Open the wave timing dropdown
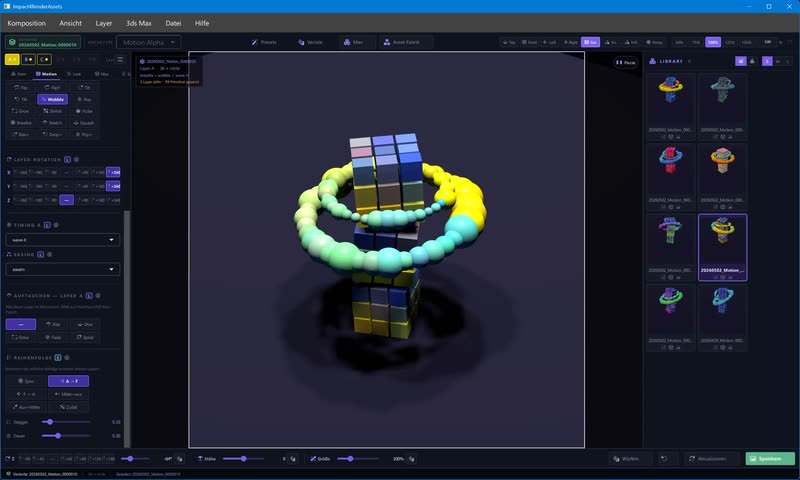The image size is (800, 480). click(63, 240)
